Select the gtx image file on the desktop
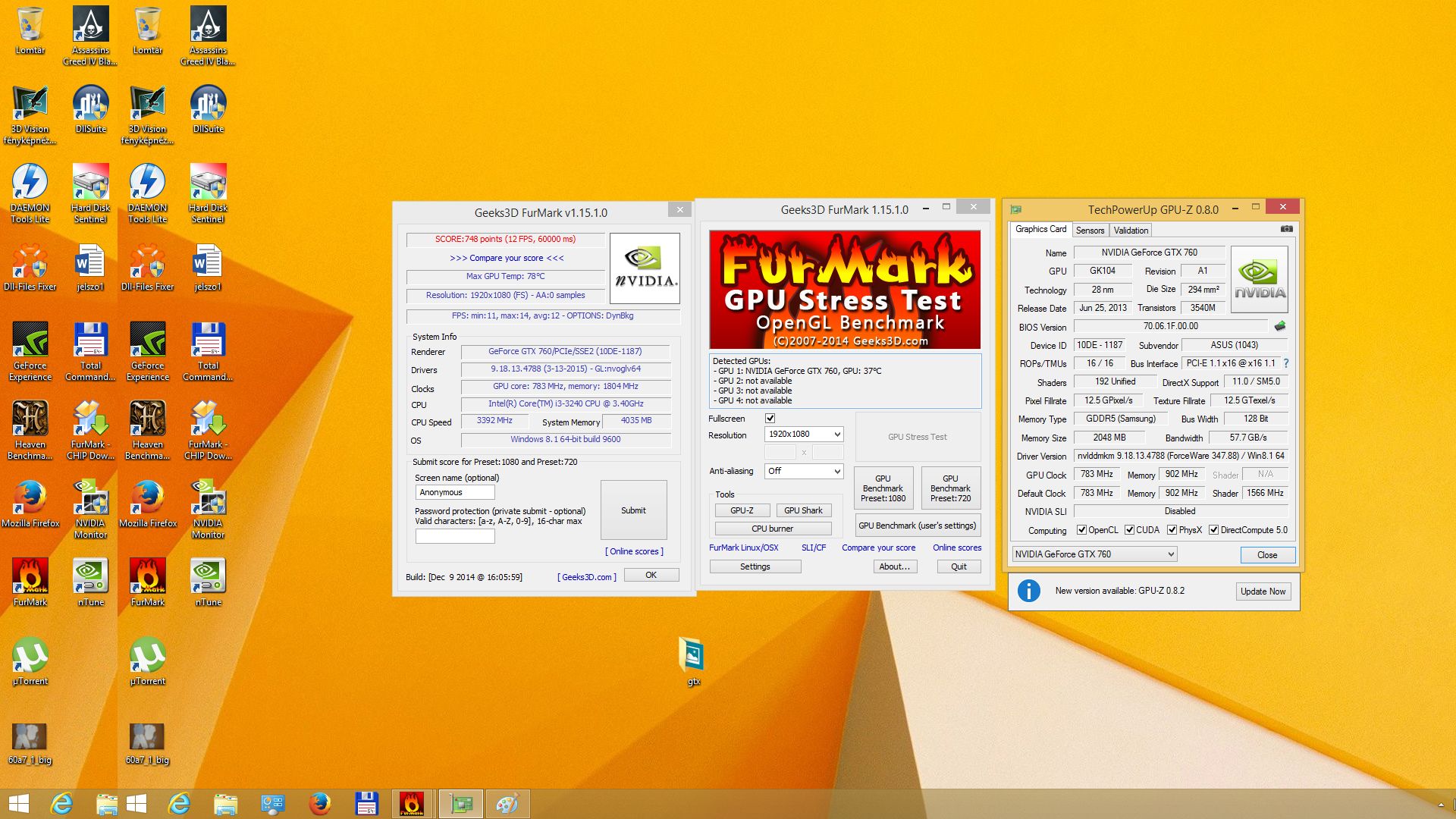 coord(692,661)
